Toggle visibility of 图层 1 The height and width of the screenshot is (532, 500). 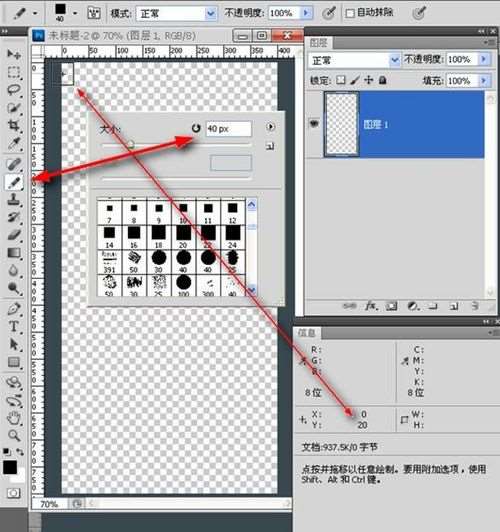[314, 124]
